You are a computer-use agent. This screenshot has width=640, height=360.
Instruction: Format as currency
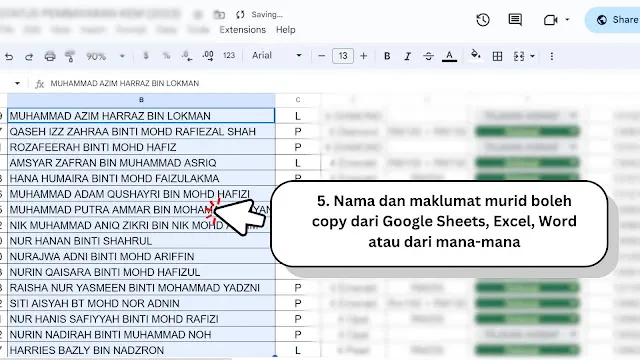coord(146,56)
